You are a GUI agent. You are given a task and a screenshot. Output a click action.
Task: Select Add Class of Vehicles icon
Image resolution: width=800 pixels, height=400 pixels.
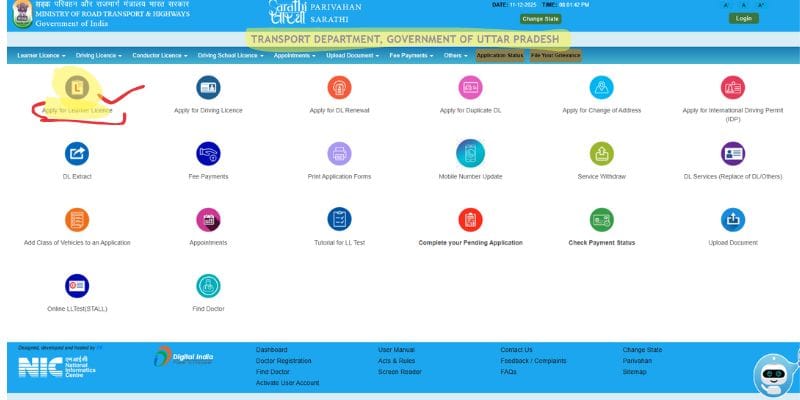tap(77, 220)
